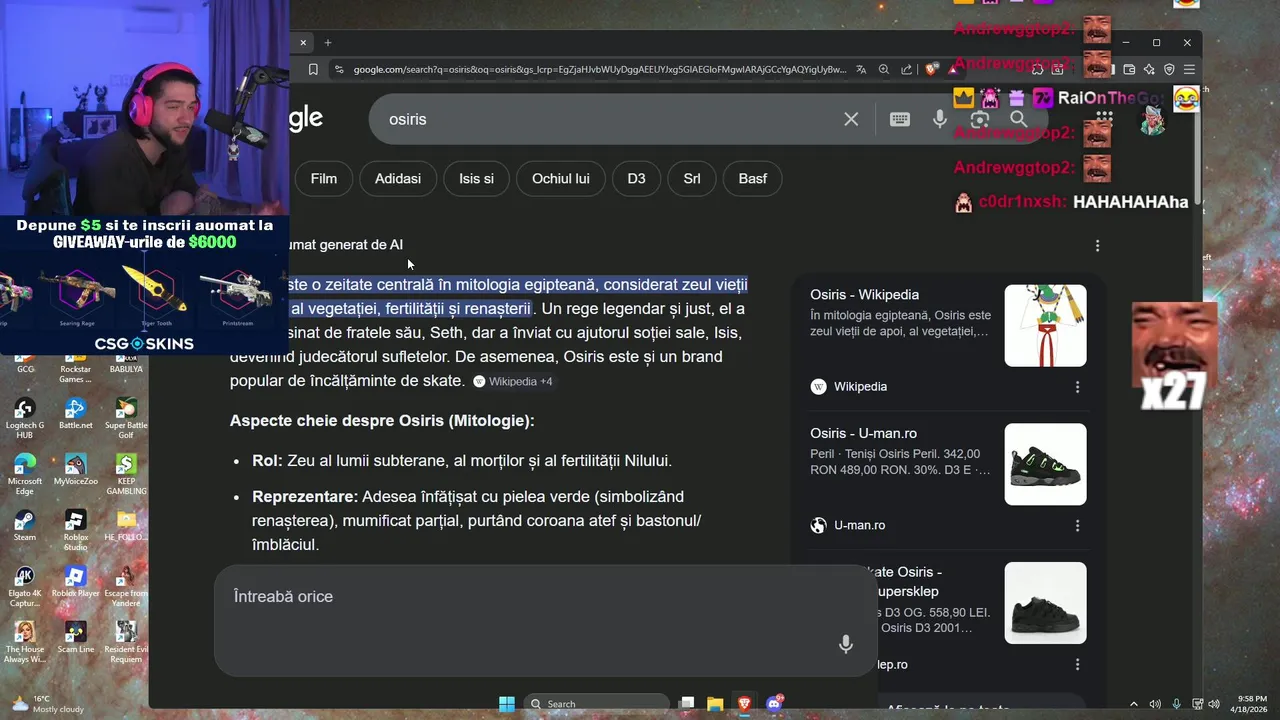
Task: Open the VPN shield icon in toolbar
Action: click(1169, 69)
